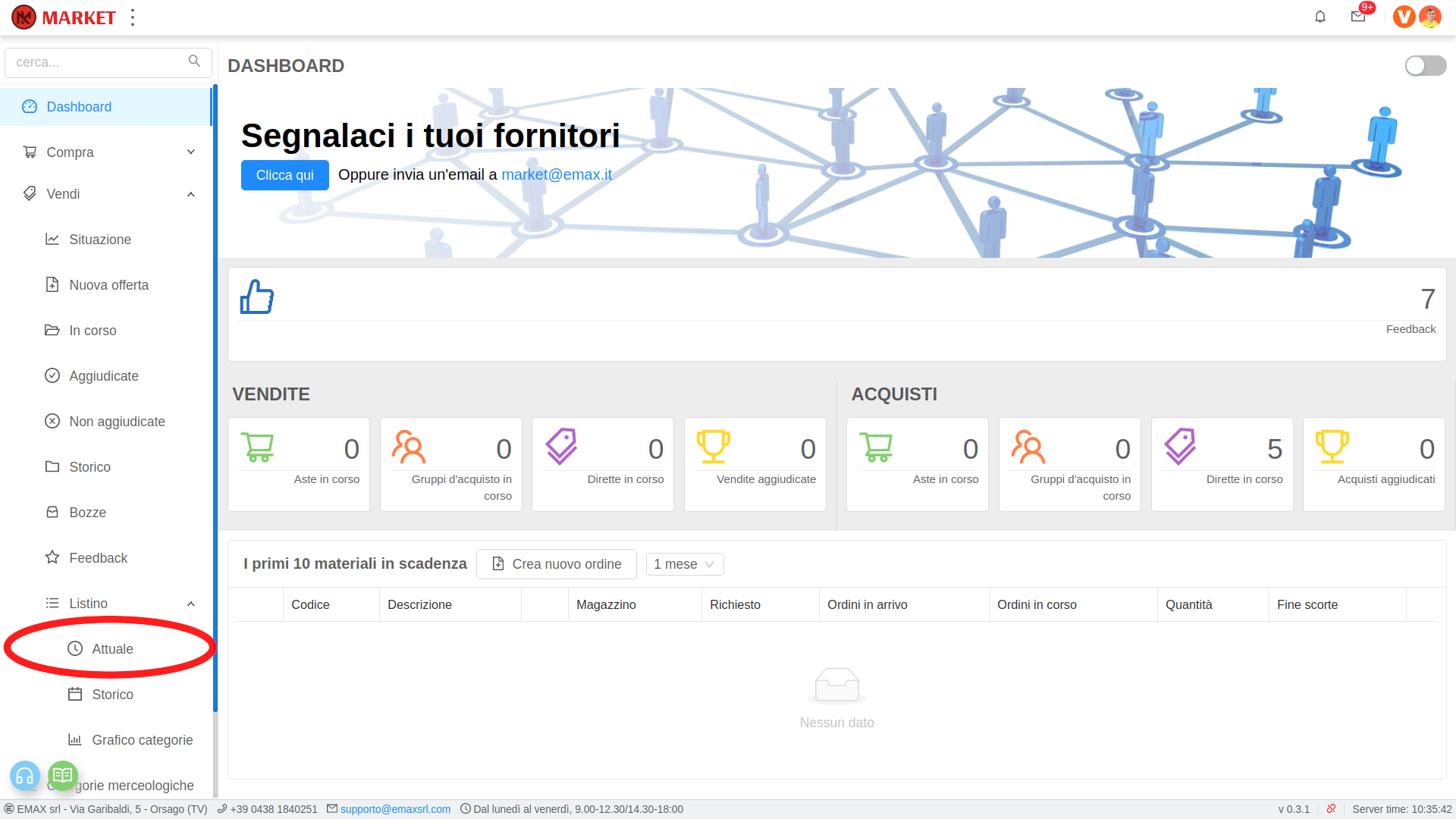
Task: Click the three-dot menu beside MARKET logo
Action: (x=133, y=17)
